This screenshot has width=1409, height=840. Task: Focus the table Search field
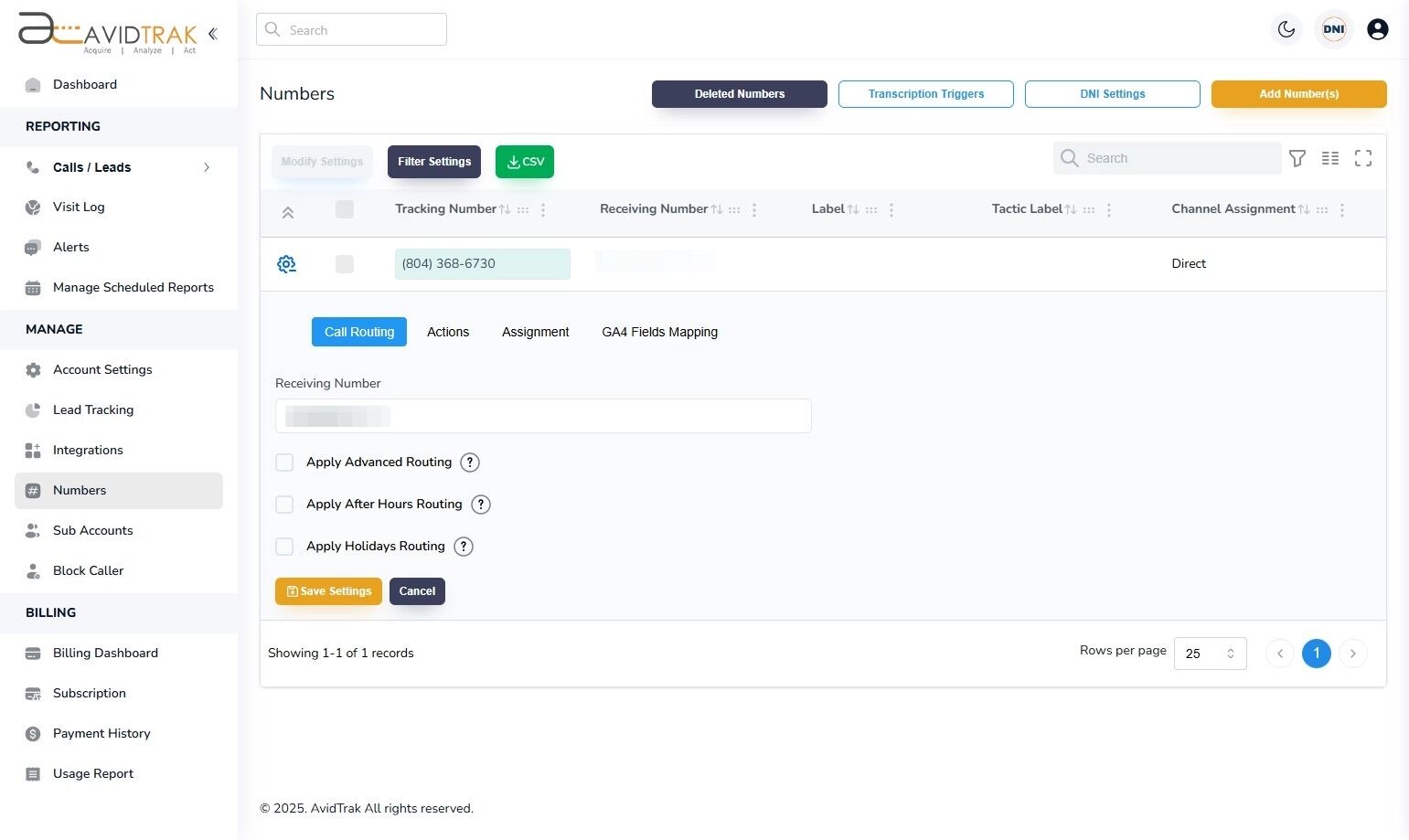coord(1168,158)
